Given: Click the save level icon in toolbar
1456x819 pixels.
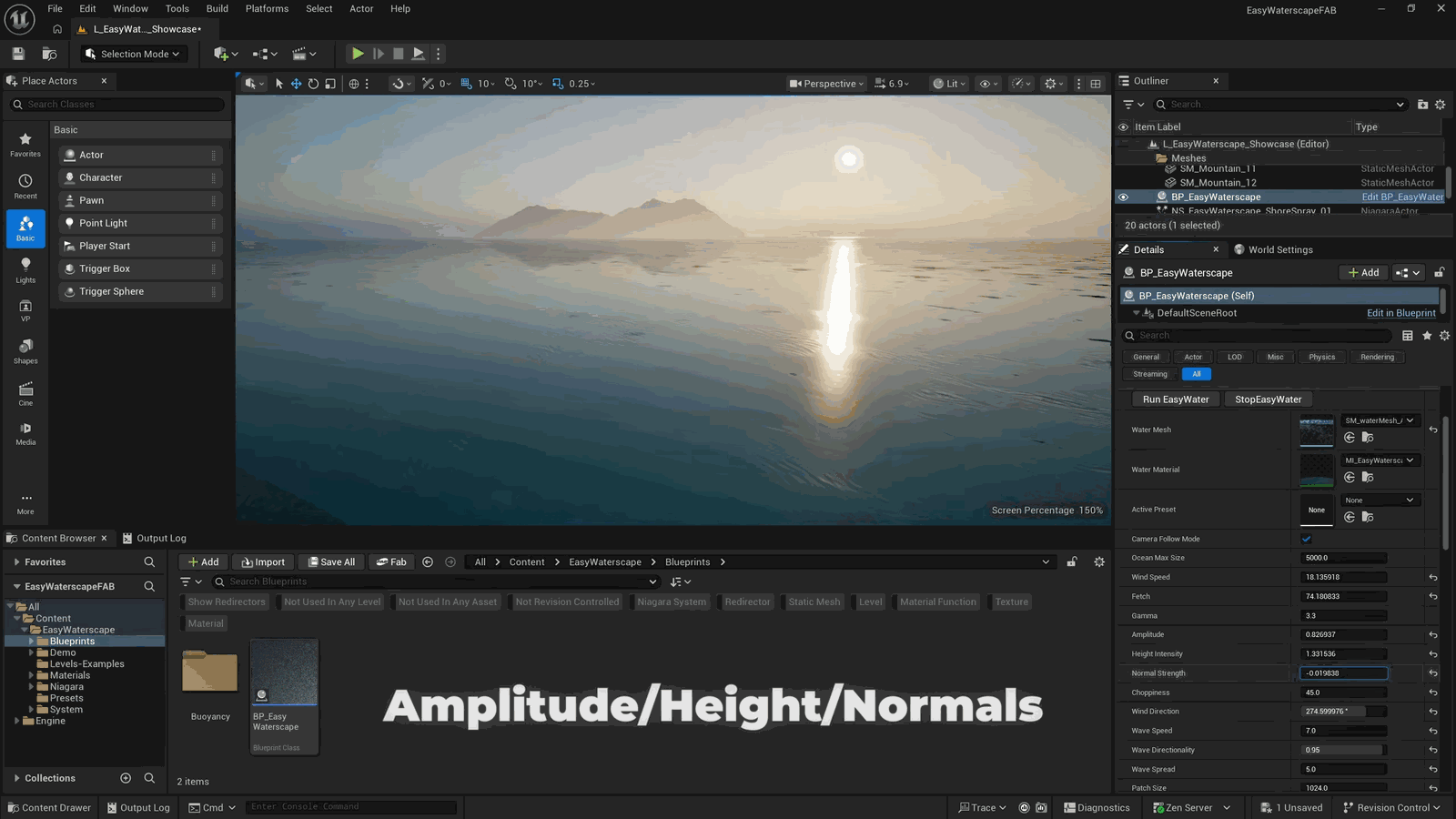Looking at the screenshot, I should (18, 54).
